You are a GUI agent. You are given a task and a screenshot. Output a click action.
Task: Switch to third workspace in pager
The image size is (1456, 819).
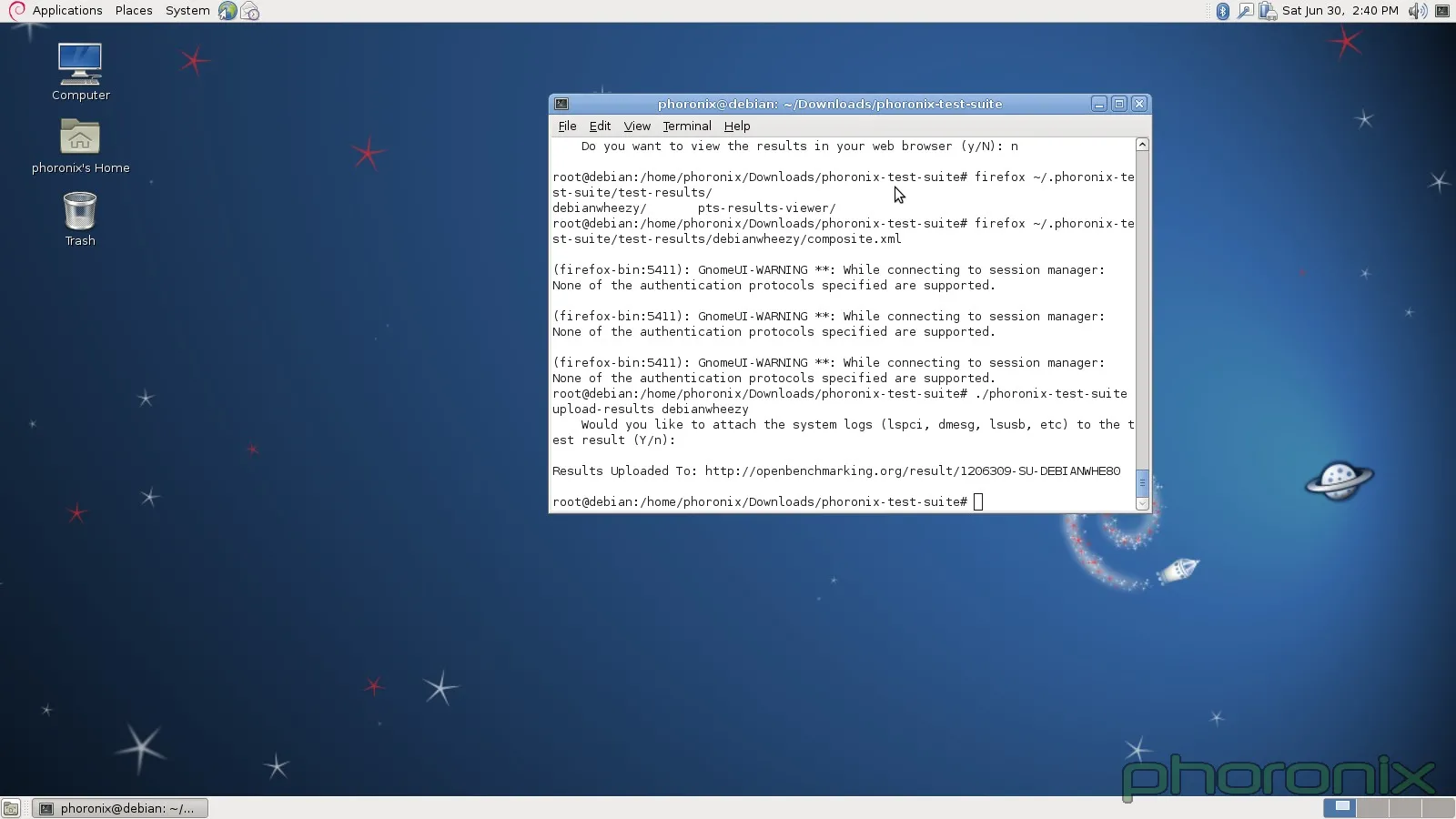(1405, 807)
